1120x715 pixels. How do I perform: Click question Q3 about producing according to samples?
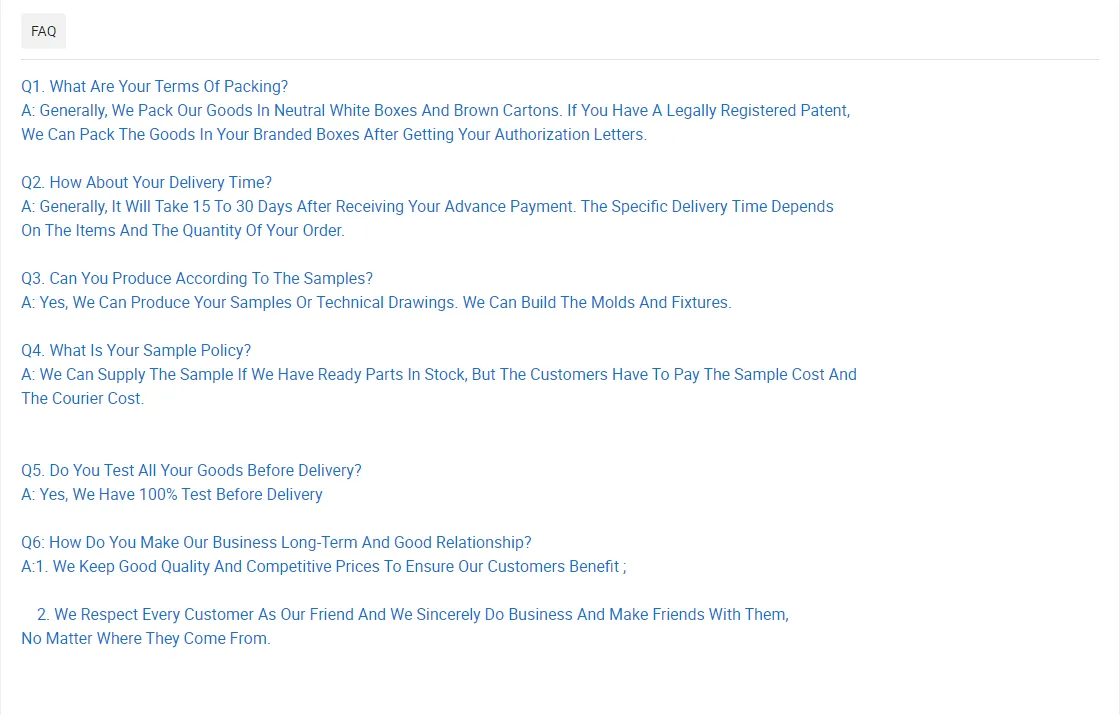pos(196,278)
